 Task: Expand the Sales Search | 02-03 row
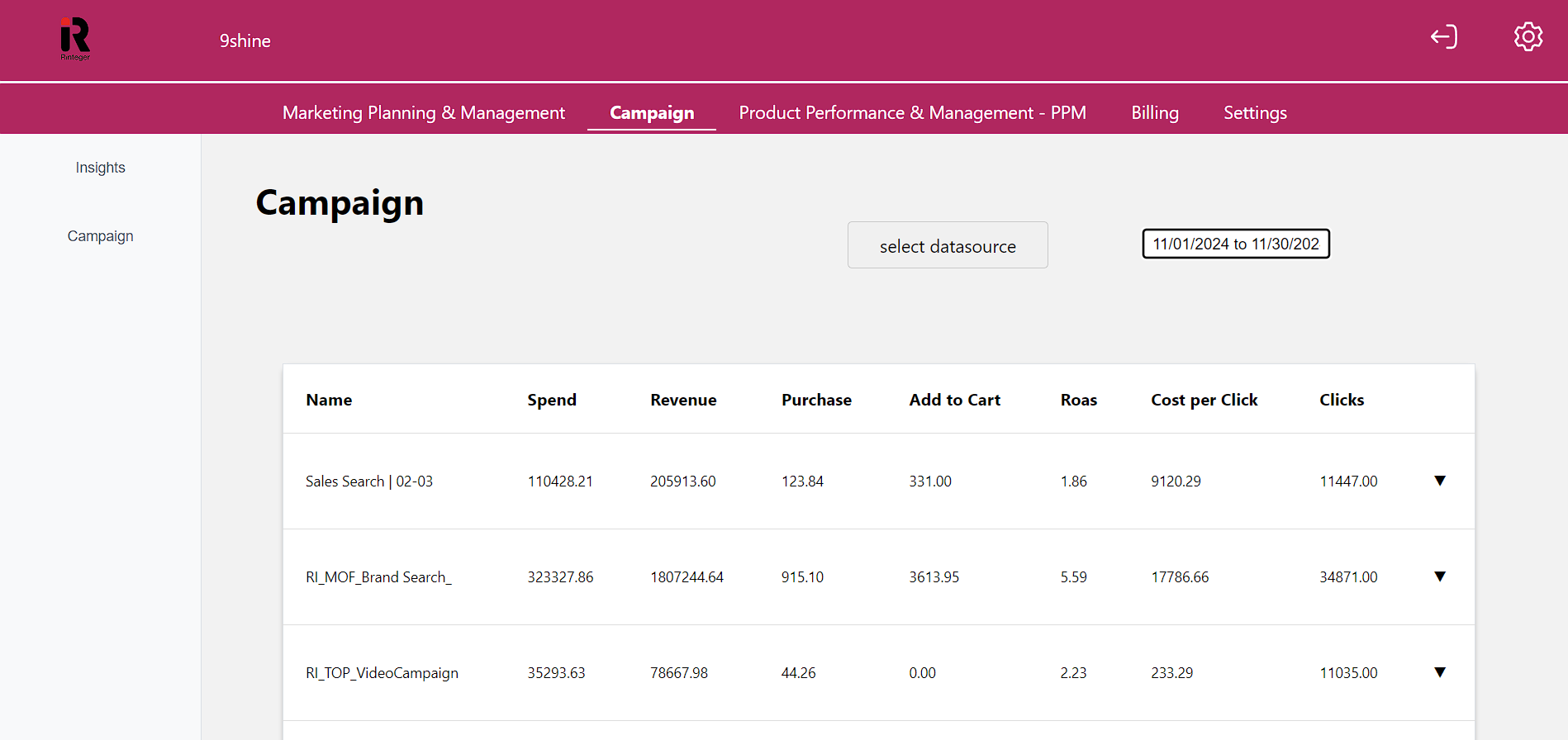point(1440,481)
